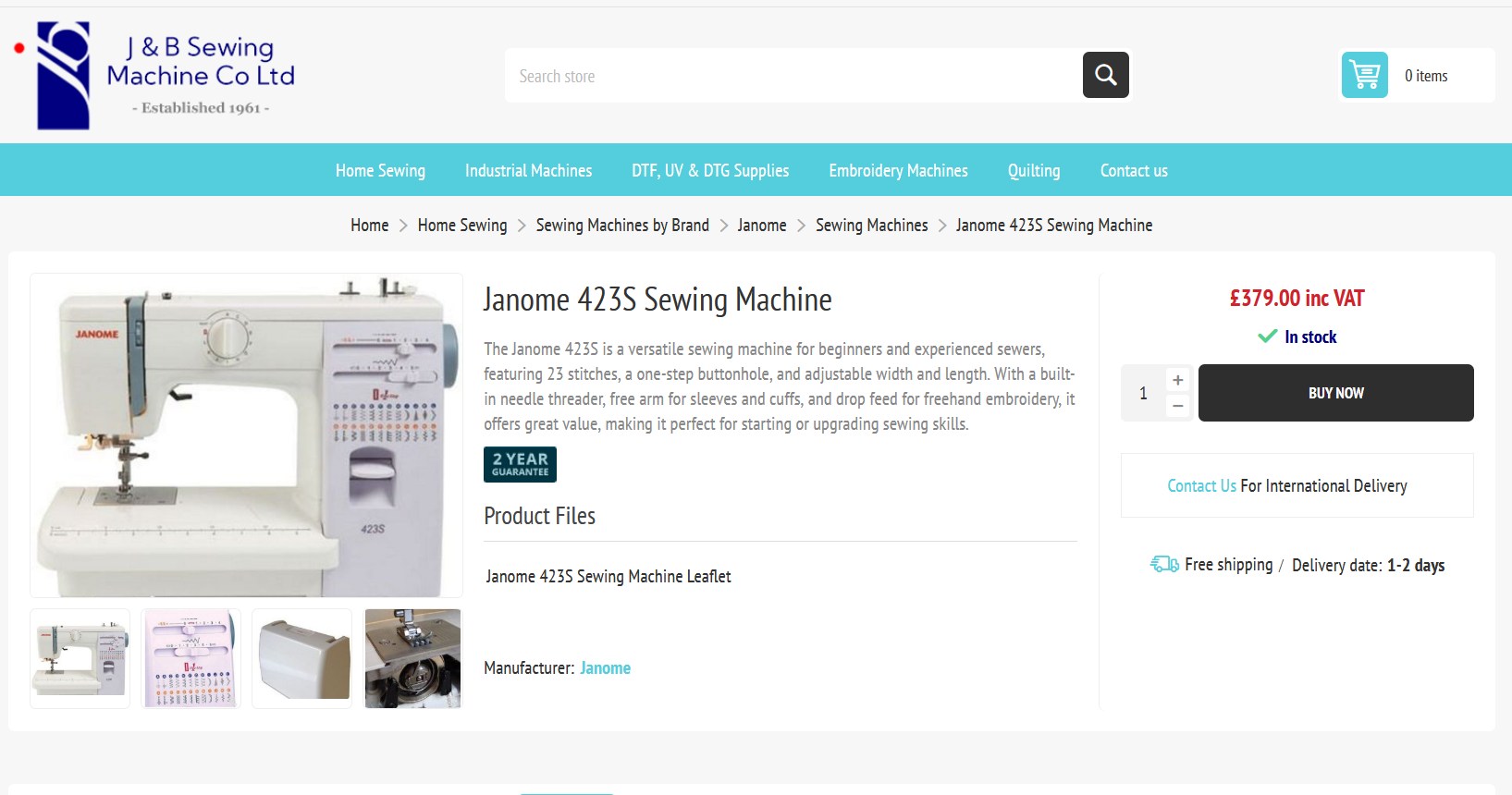Go to Sewing Machines by Brand breadcrumb
The height and width of the screenshot is (795, 1512).
coord(622,225)
